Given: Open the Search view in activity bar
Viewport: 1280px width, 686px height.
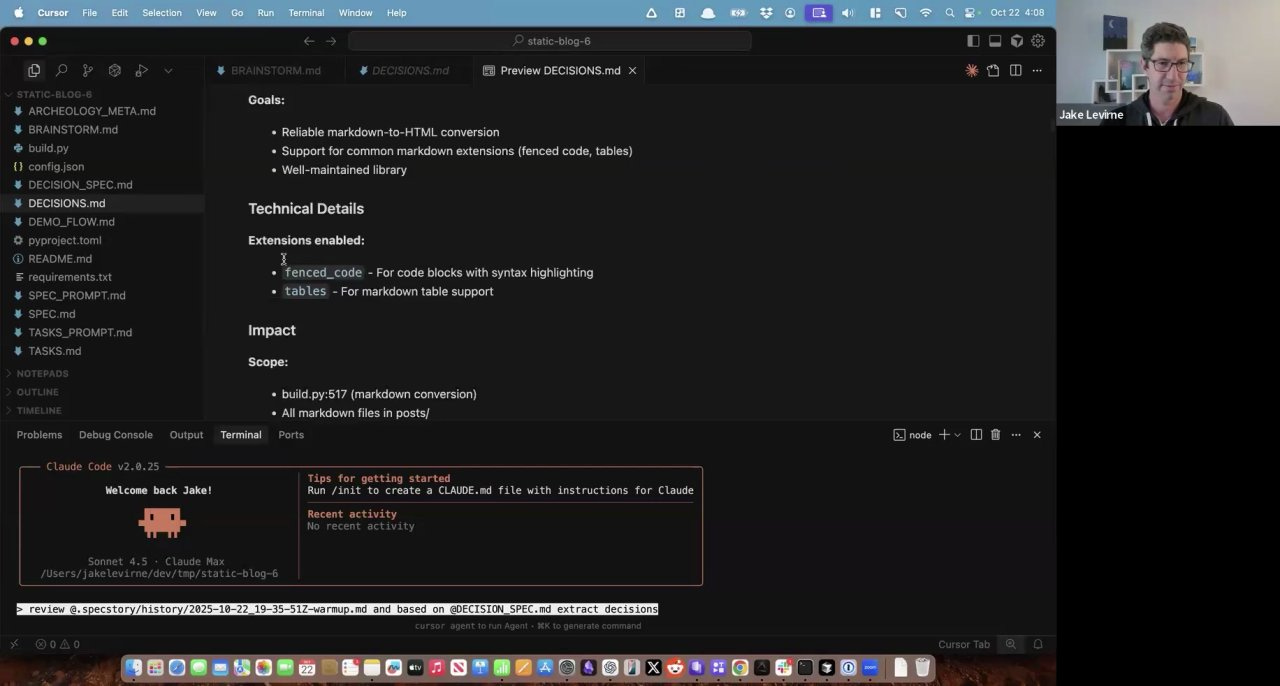Looking at the screenshot, I should (61, 70).
